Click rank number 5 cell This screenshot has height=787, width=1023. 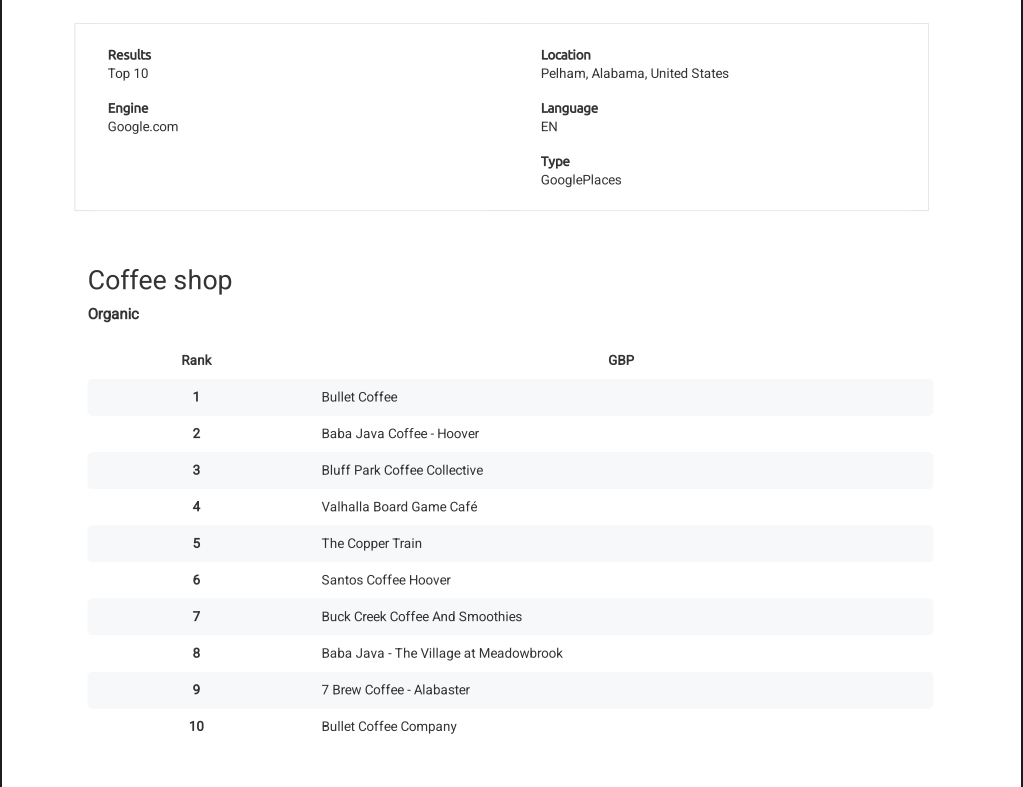click(x=196, y=543)
